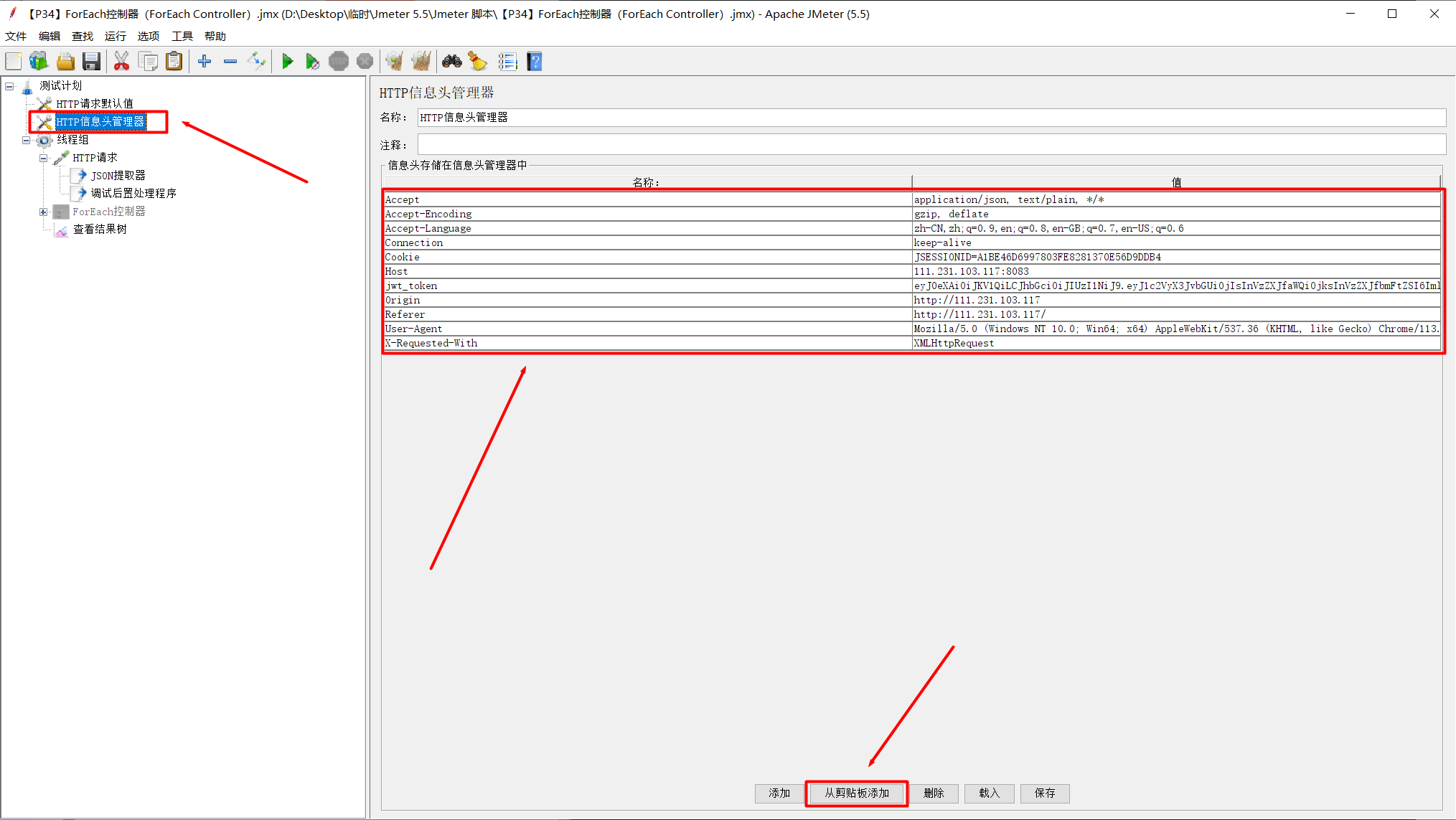This screenshot has height=820, width=1456.
Task: Click the 值 column header
Action: point(1176,182)
